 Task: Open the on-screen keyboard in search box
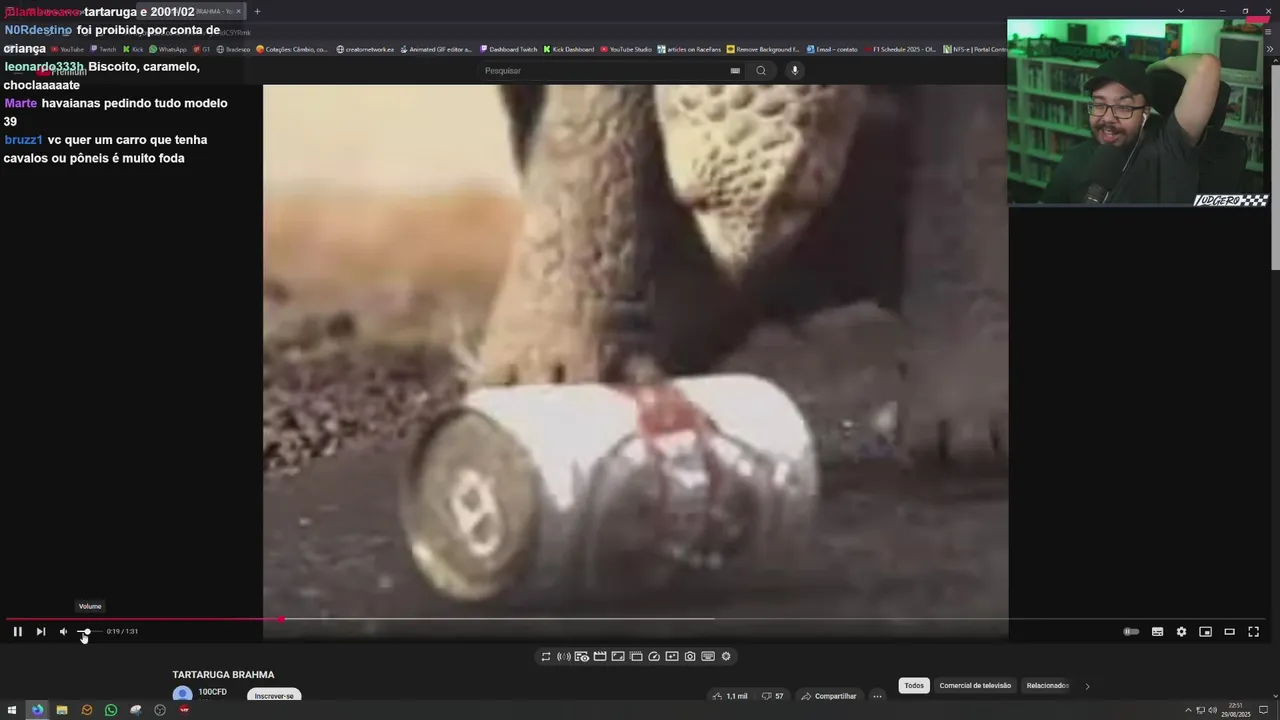point(735,70)
